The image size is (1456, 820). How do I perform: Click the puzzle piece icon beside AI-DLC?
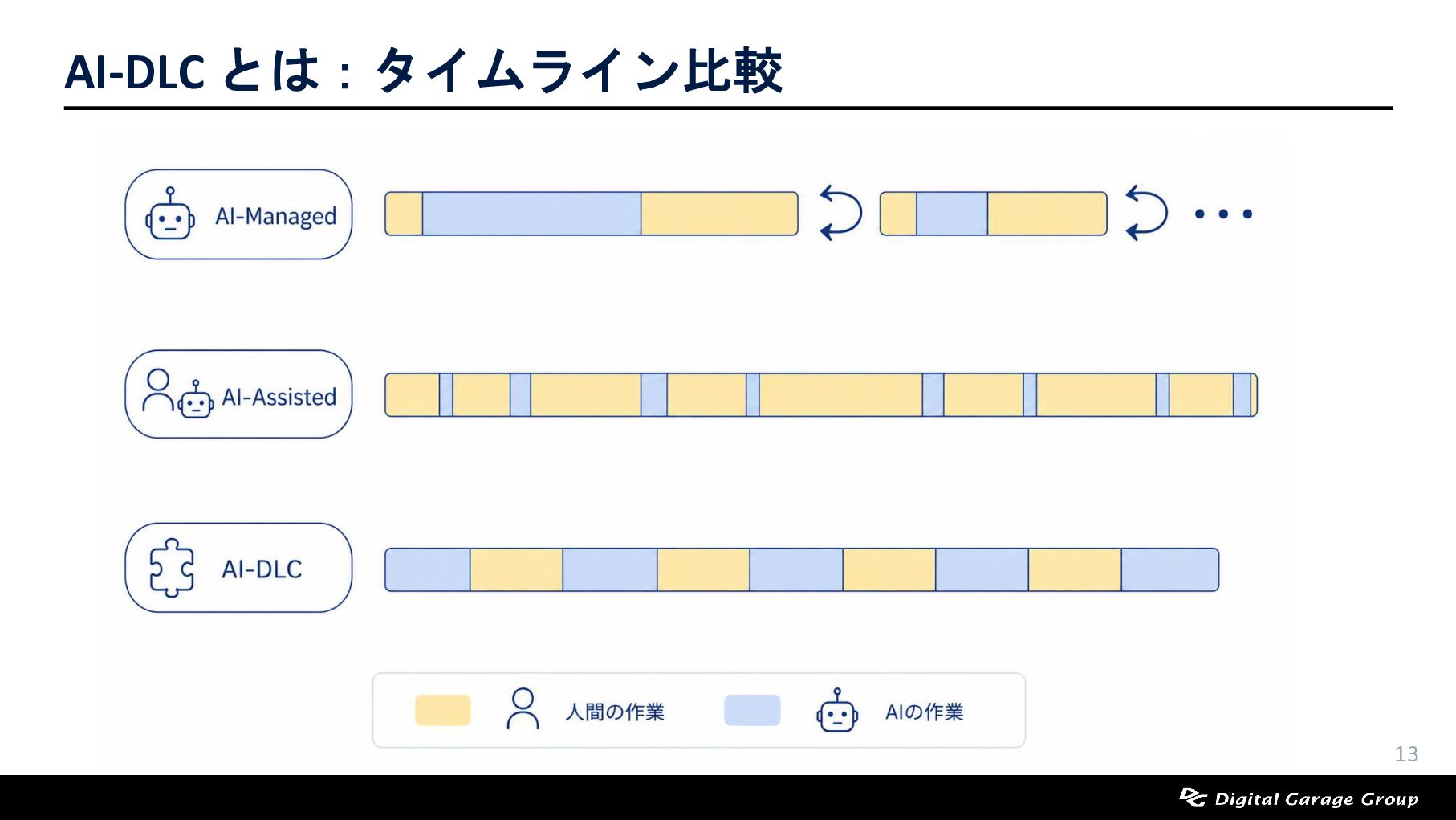(x=172, y=568)
